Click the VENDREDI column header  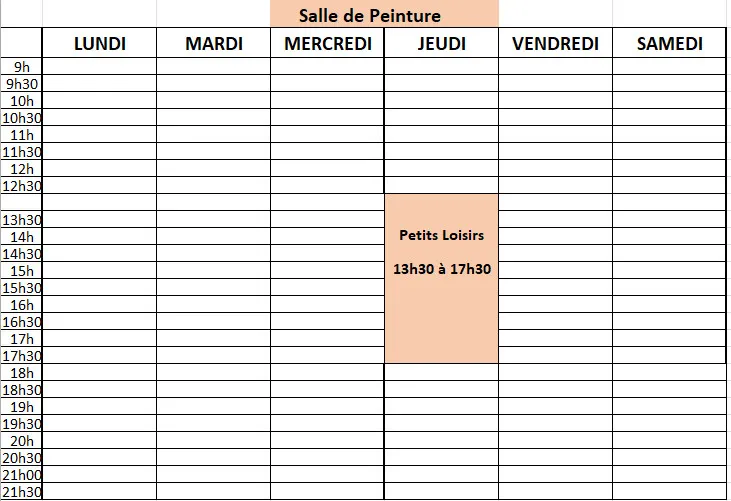tap(555, 43)
